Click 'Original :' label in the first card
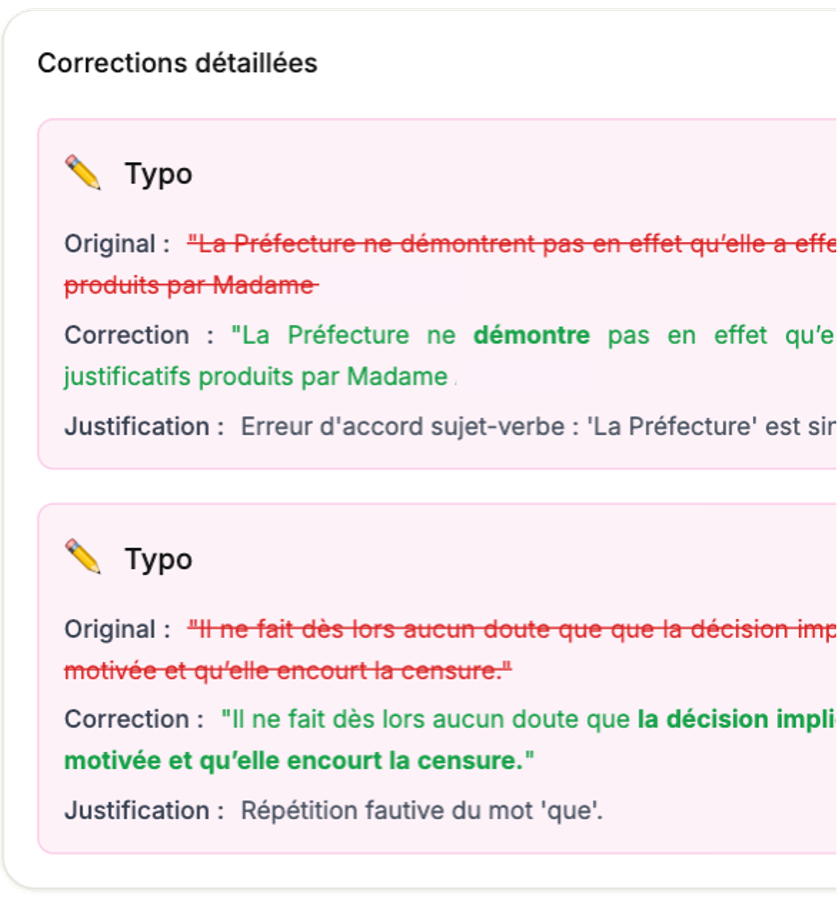This screenshot has width=837, height=899. (x=110, y=244)
